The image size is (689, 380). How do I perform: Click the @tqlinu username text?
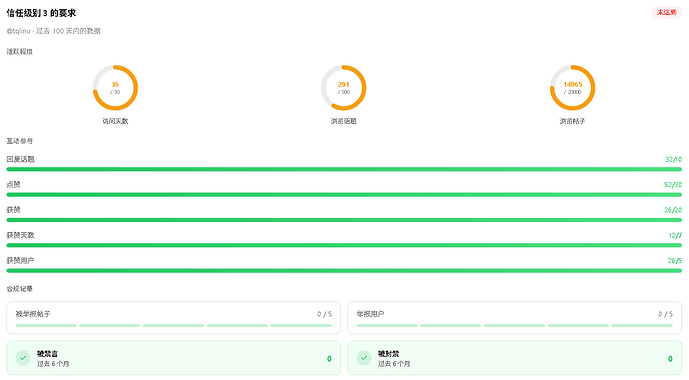pyautogui.click(x=18, y=31)
